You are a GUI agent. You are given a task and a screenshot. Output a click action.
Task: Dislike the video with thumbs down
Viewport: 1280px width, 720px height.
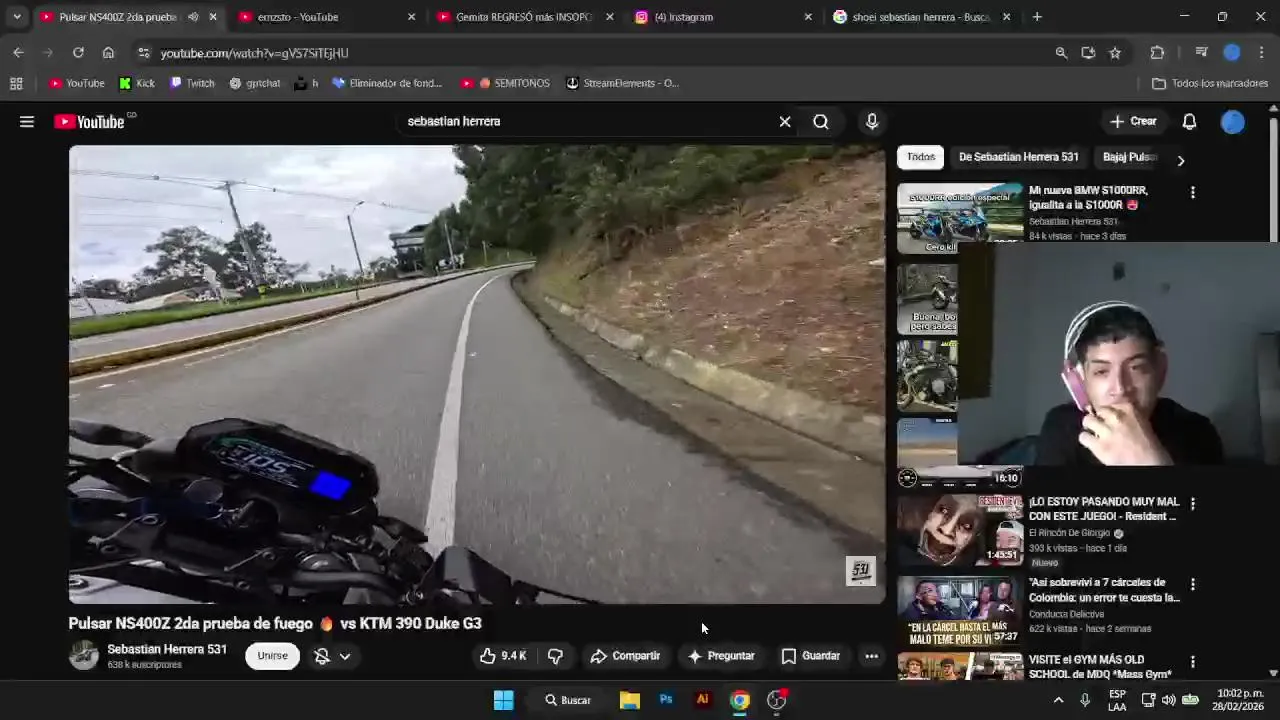tap(556, 656)
